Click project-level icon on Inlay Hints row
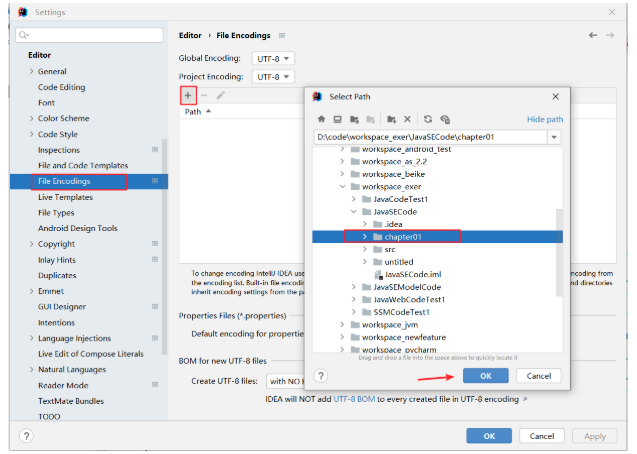 (155, 259)
